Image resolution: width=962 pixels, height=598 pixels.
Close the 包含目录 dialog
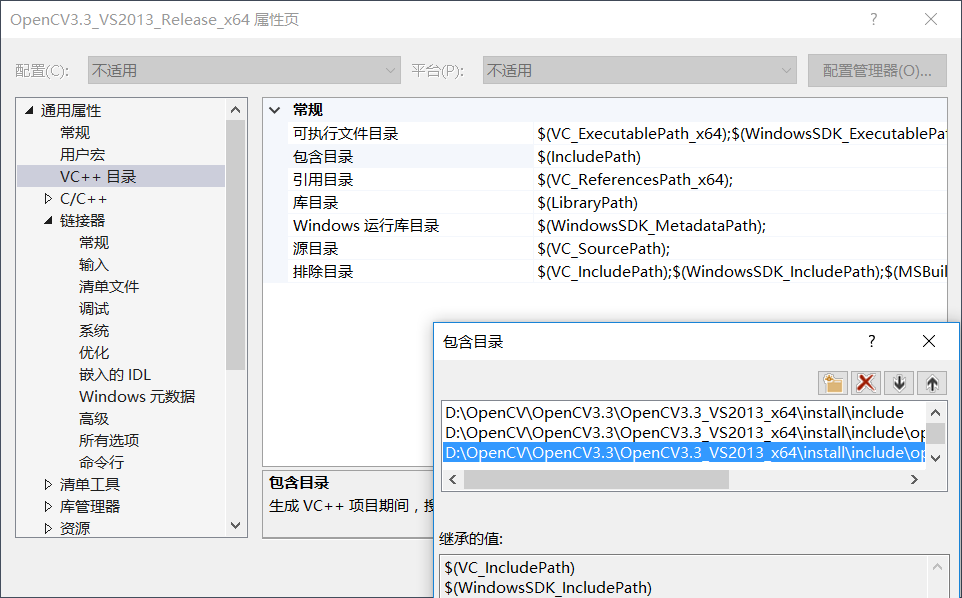(929, 341)
